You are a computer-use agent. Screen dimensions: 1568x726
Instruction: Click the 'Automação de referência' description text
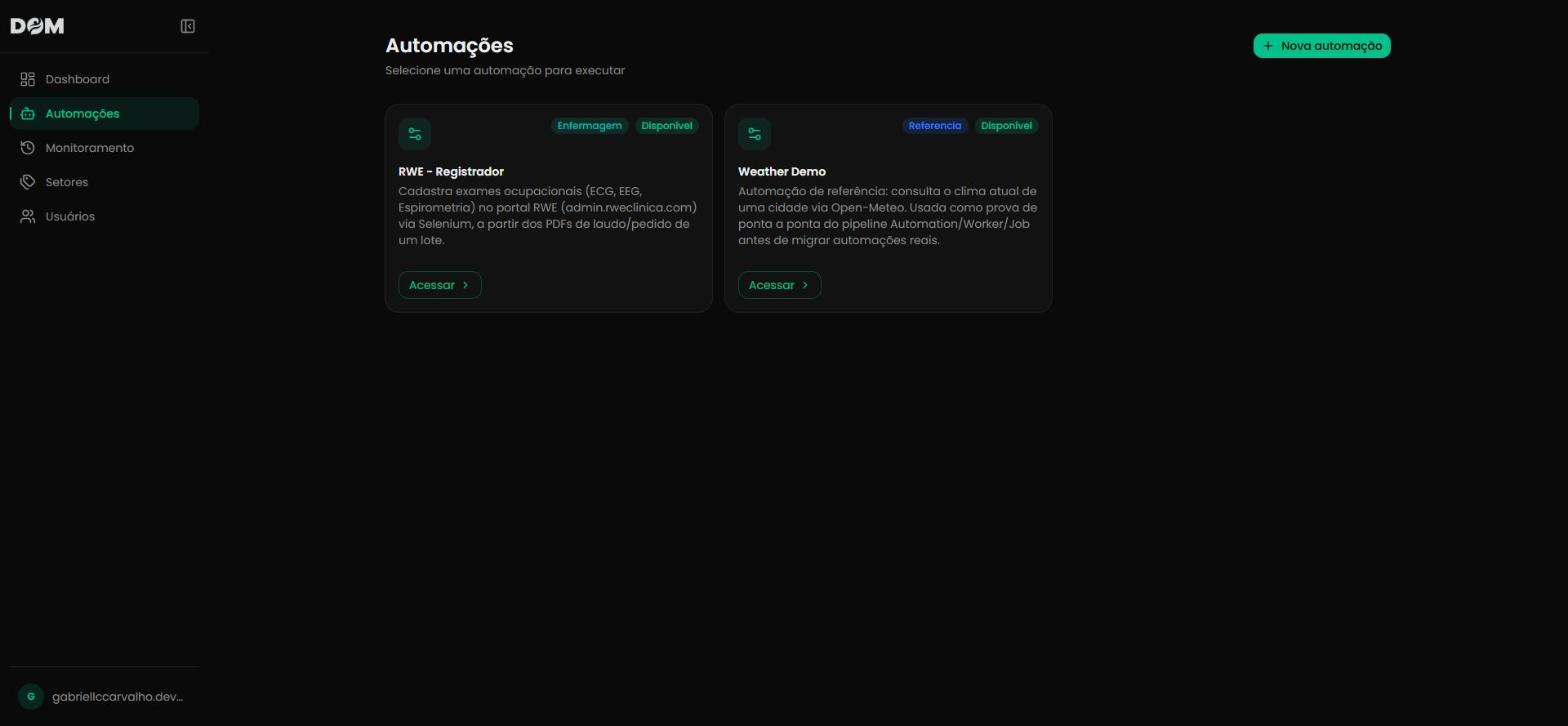888,216
